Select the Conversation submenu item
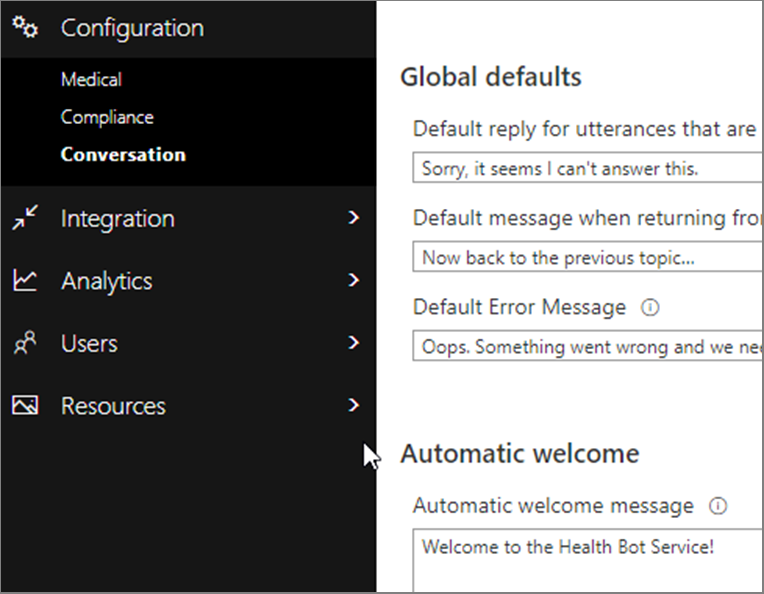This screenshot has height=594, width=764. 123,155
